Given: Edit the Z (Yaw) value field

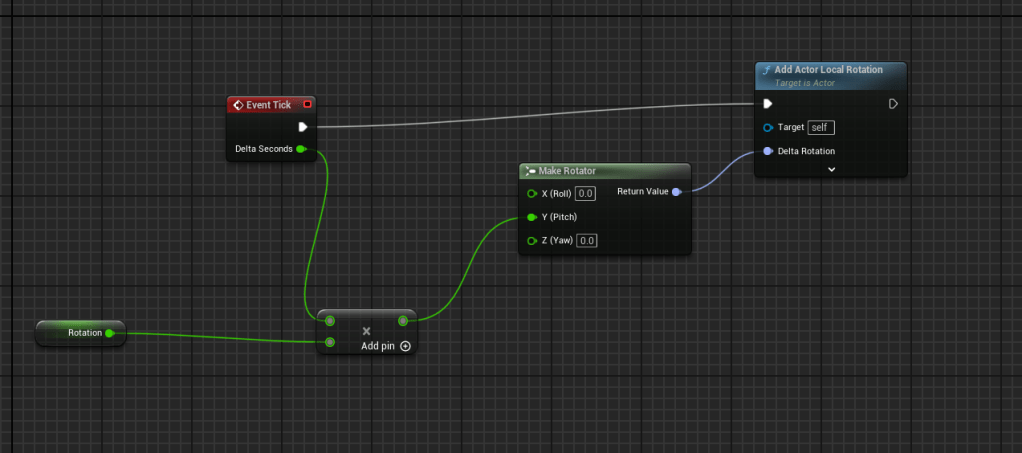Looking at the screenshot, I should tap(587, 241).
